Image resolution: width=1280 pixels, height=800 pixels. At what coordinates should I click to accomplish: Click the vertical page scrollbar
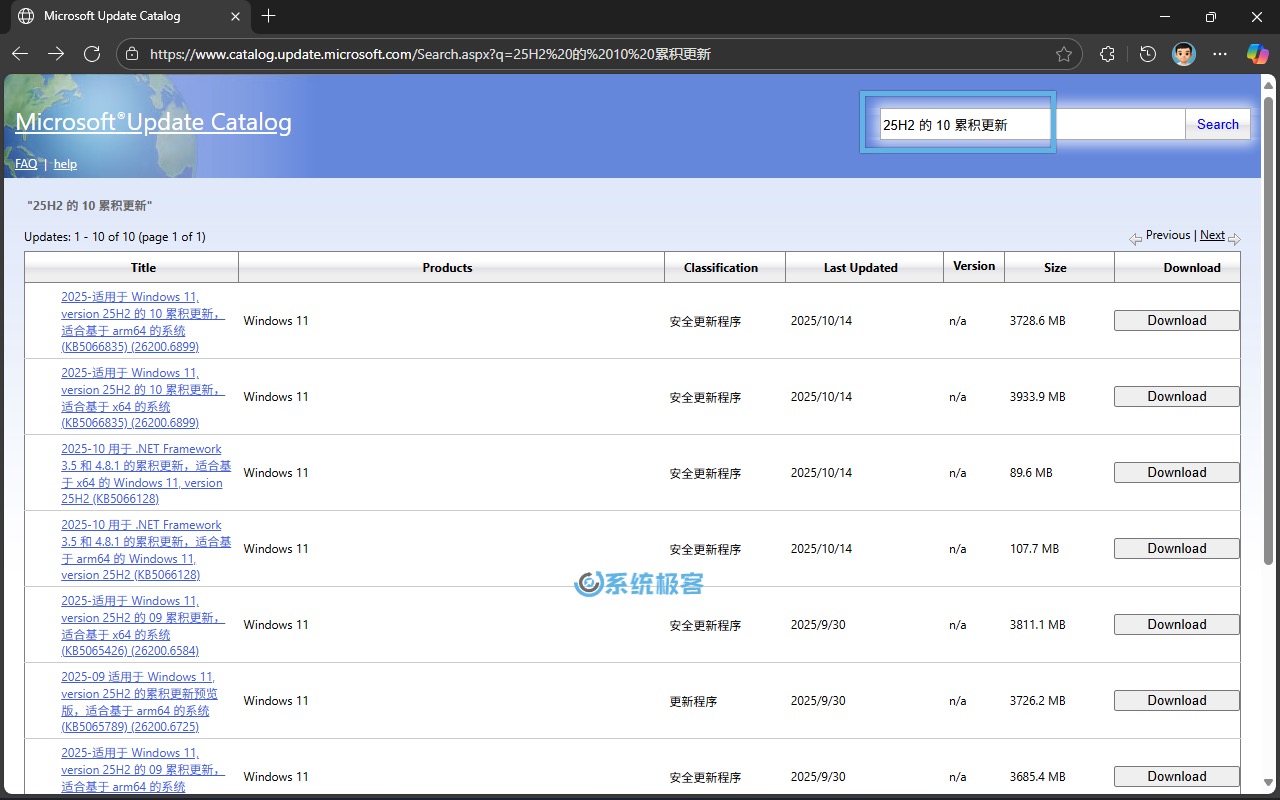pos(1269,330)
